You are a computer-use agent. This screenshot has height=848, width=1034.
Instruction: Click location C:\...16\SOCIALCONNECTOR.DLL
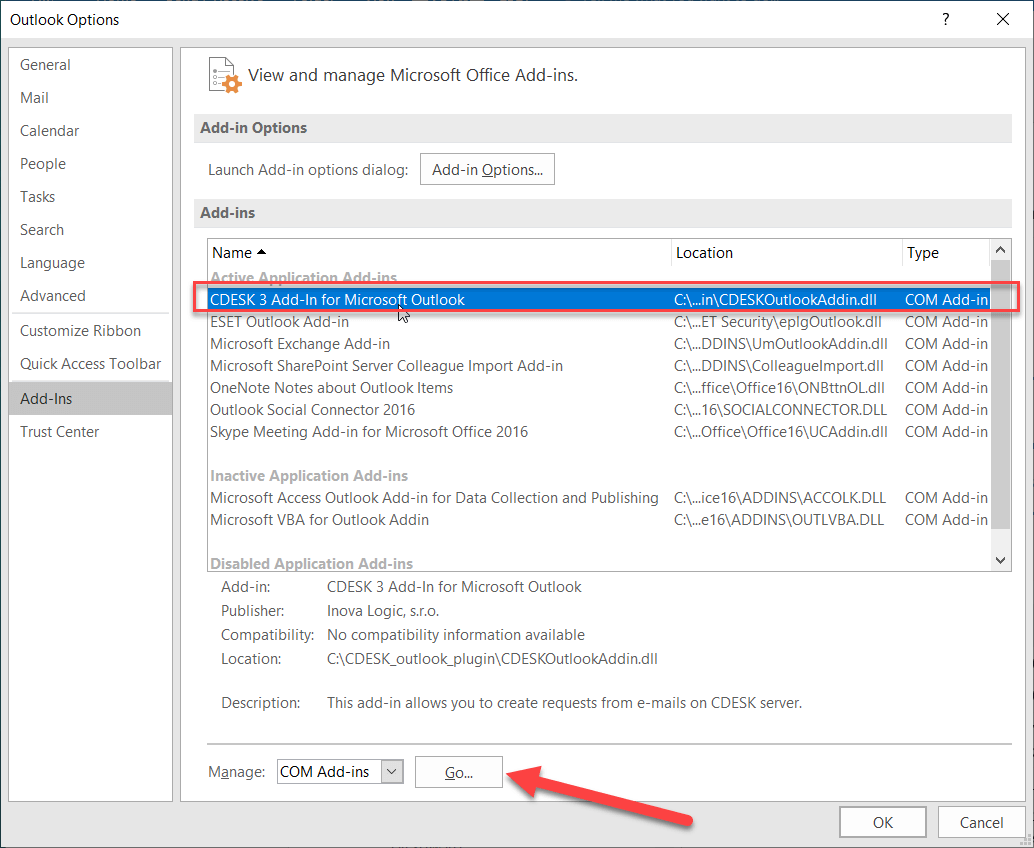780,409
